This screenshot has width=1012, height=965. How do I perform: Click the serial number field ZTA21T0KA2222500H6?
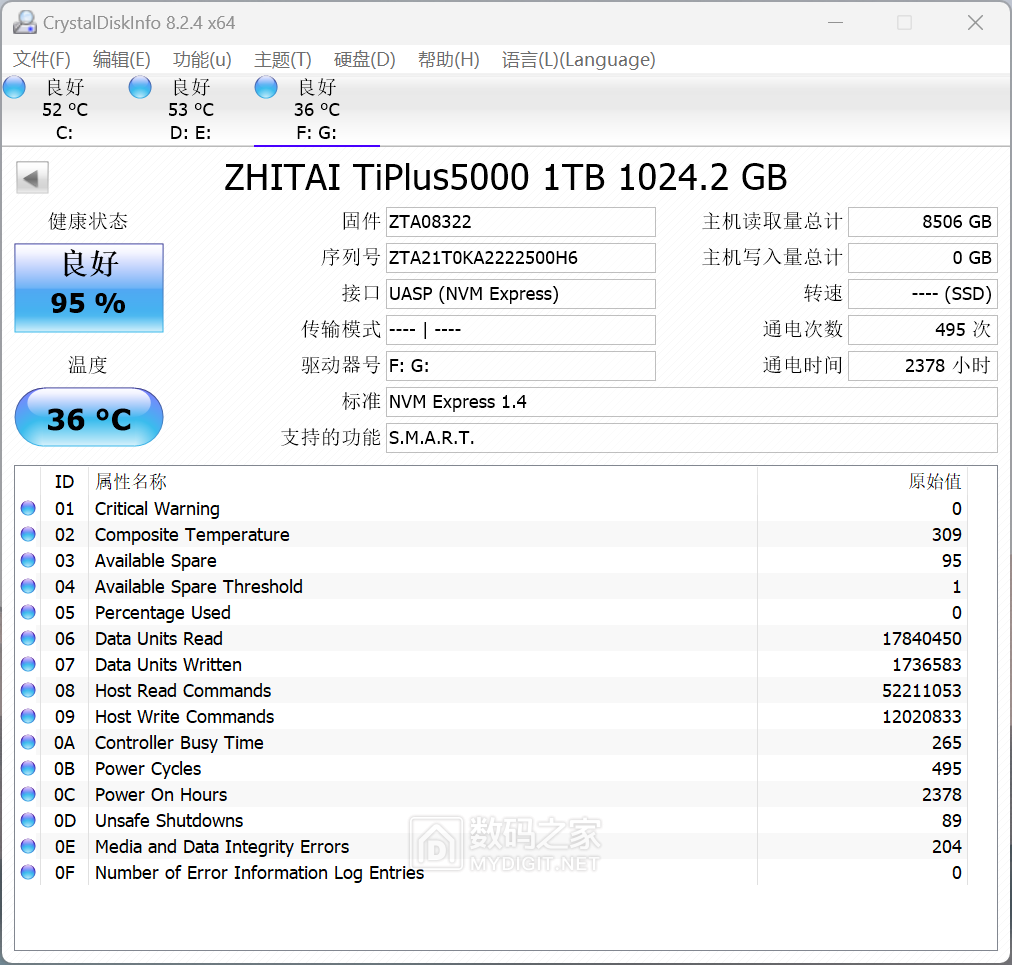coord(521,258)
